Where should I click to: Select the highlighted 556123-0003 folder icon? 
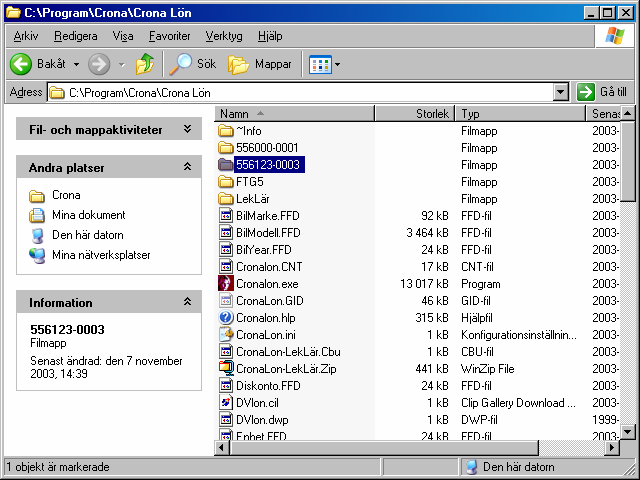click(226, 165)
